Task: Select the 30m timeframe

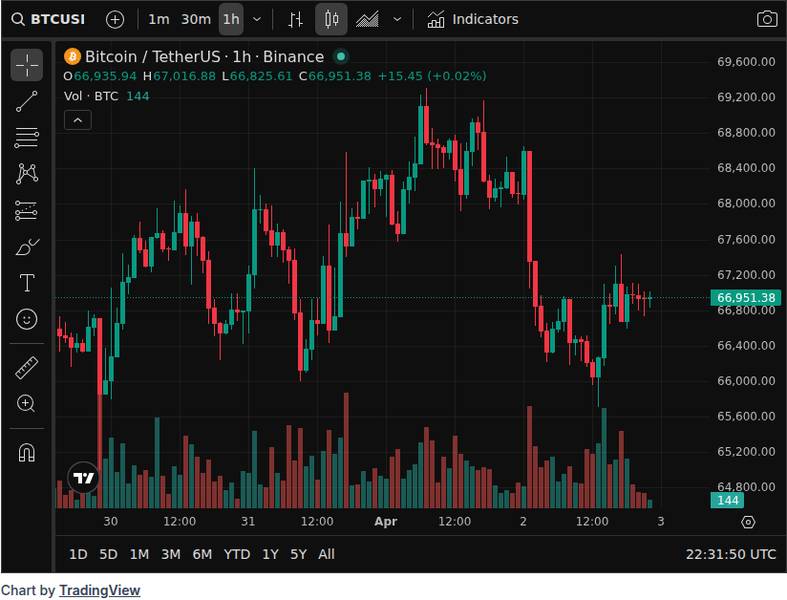Action: (196, 20)
